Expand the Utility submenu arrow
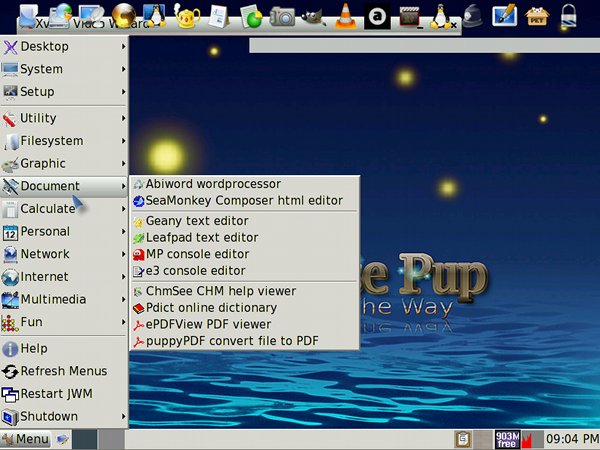The height and width of the screenshot is (450, 600). (123, 118)
